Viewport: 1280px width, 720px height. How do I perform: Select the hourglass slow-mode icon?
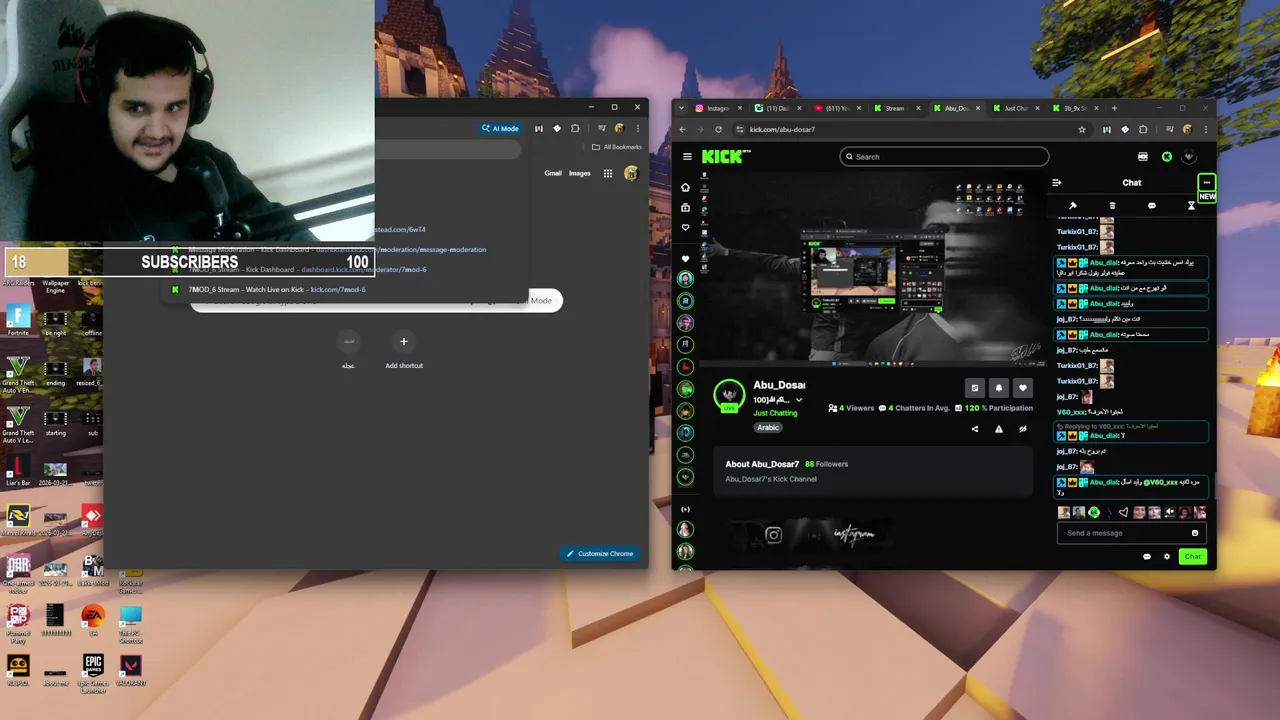1191,206
